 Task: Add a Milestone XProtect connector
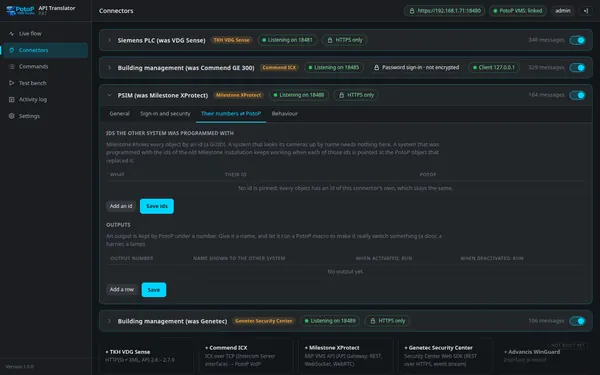pos(346,355)
